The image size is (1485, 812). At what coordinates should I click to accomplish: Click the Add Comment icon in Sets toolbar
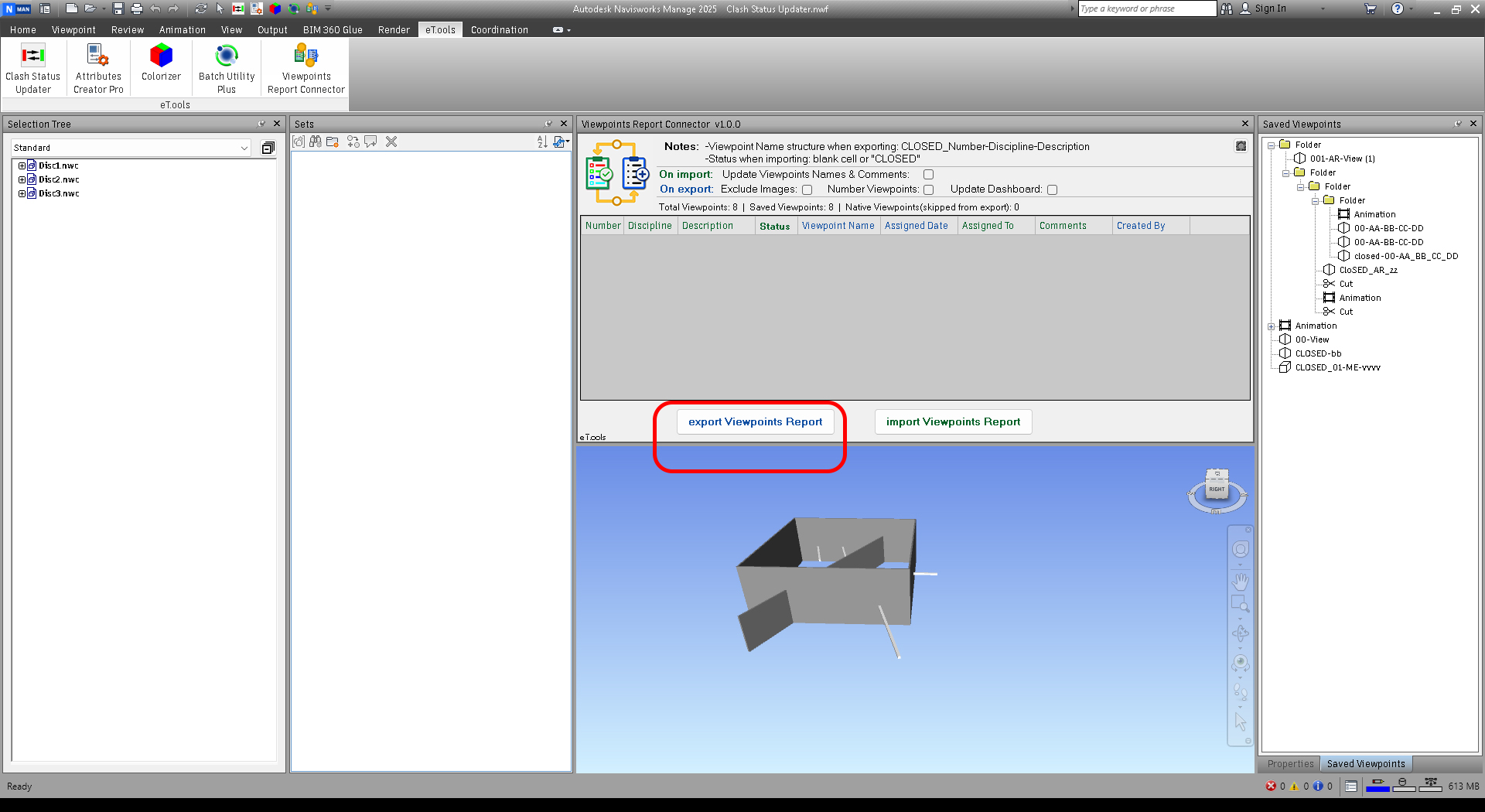371,142
